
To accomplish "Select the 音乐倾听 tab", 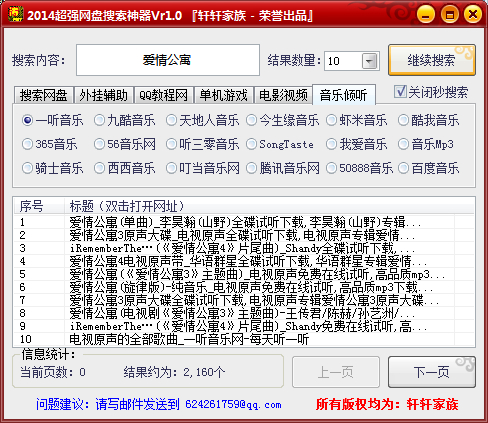I will coord(344,95).
